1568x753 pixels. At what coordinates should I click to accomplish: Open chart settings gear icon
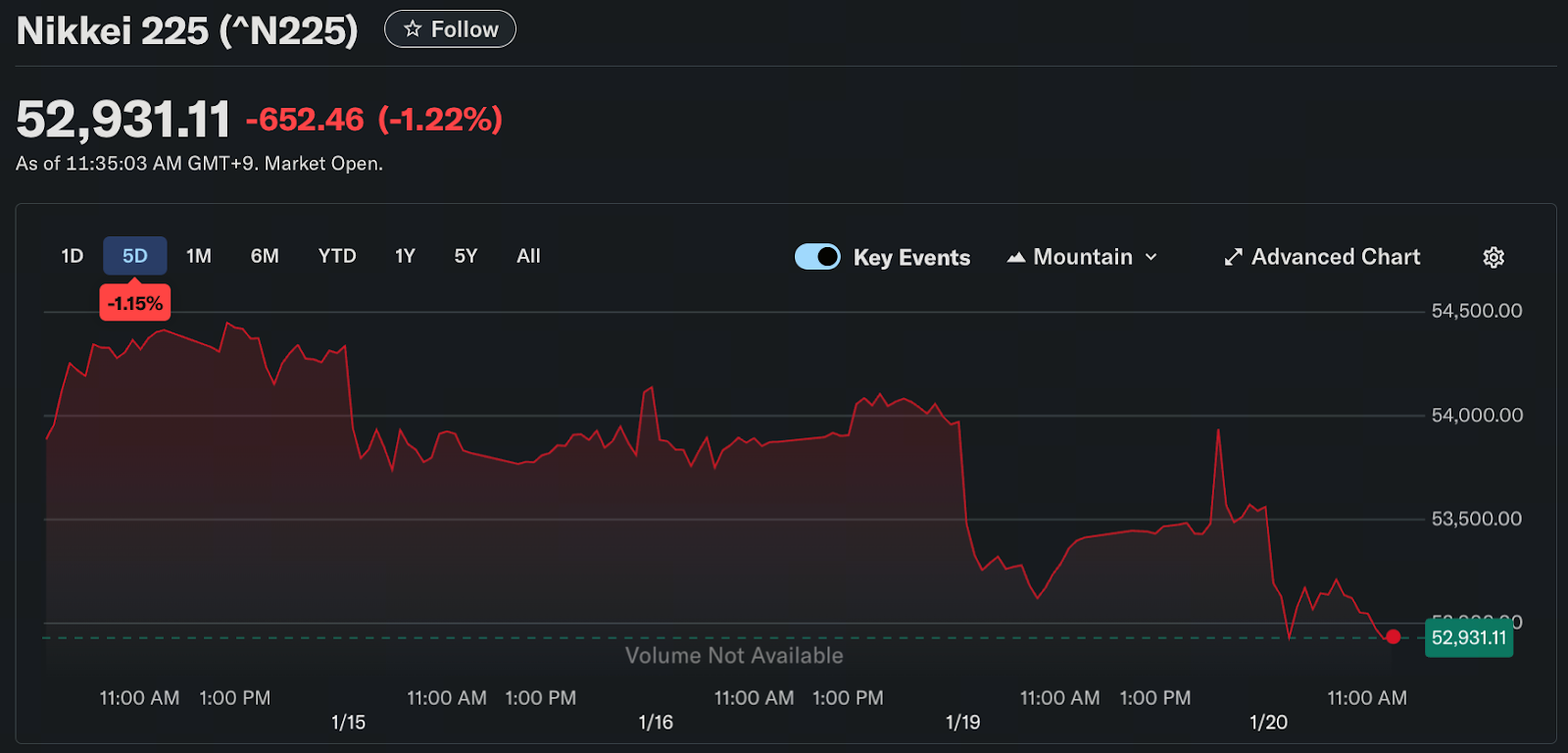click(x=1494, y=257)
